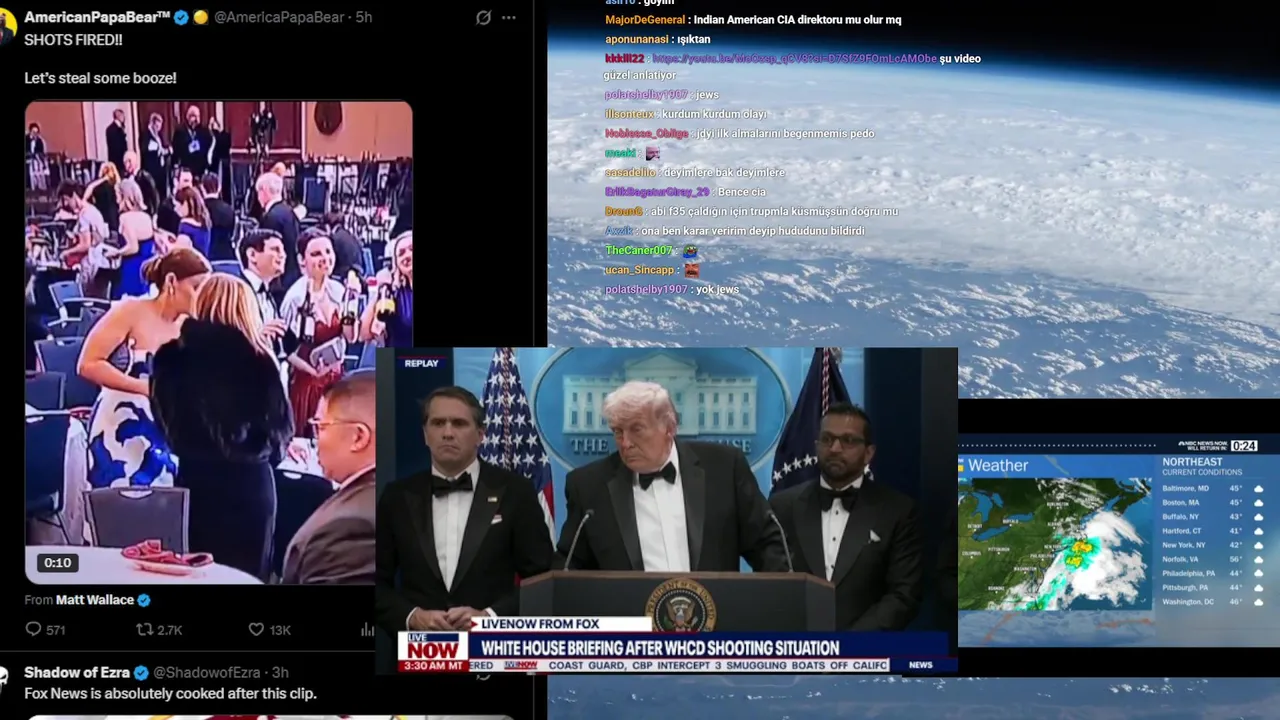Image resolution: width=1280 pixels, height=720 pixels.
Task: Open the view-count bar chart icon
Action: [367, 630]
